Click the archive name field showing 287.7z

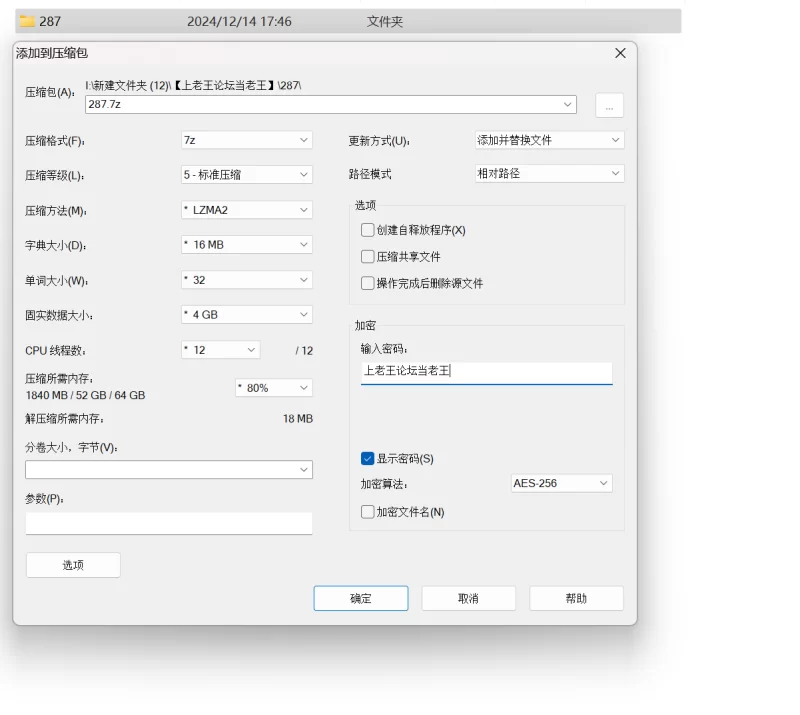point(331,104)
